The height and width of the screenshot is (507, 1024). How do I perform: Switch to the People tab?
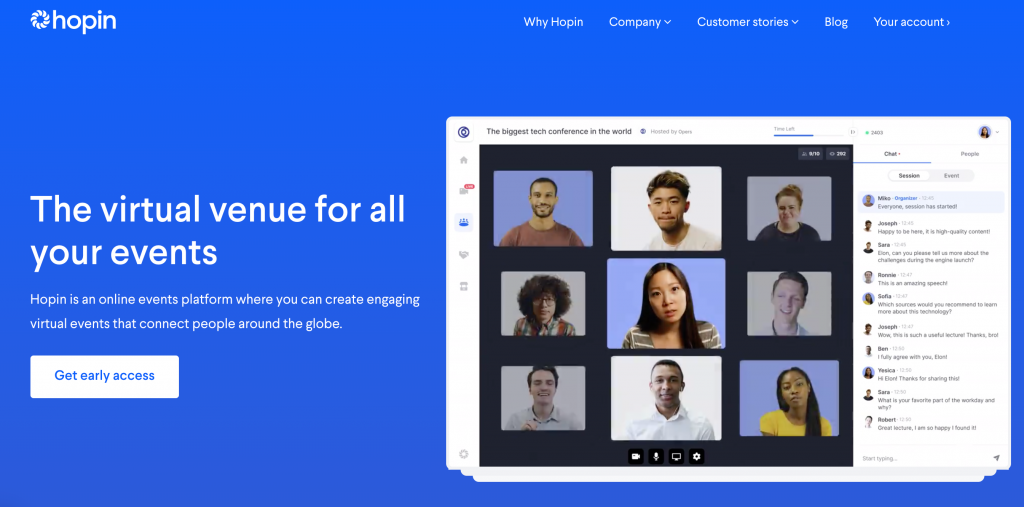click(969, 154)
